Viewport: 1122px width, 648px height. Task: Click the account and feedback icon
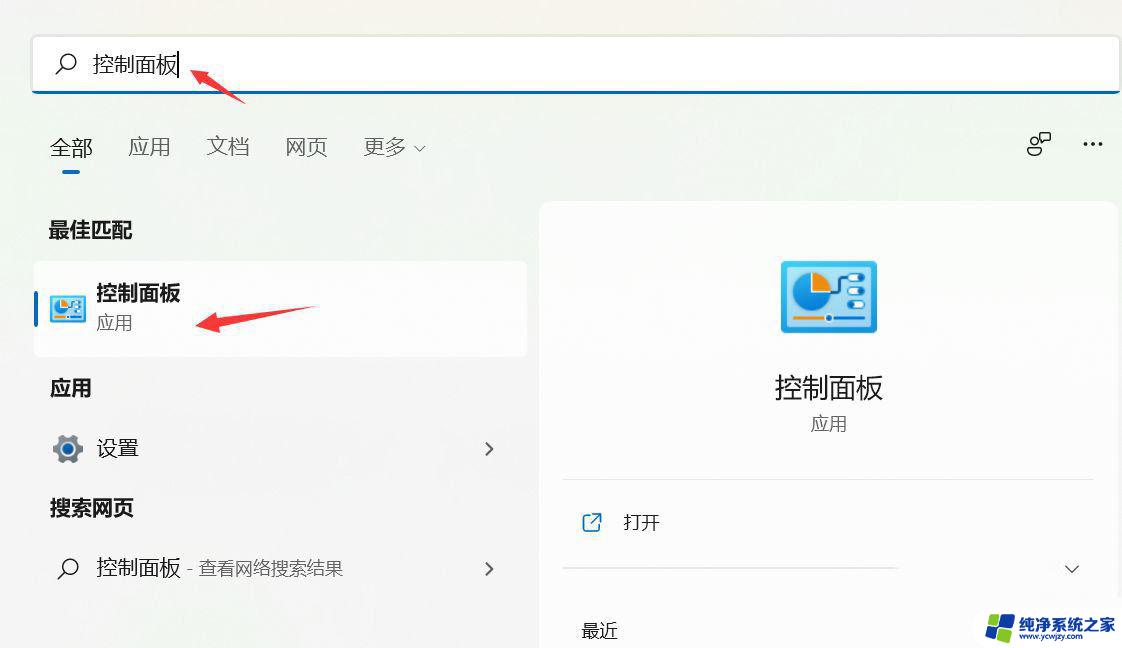1039,145
